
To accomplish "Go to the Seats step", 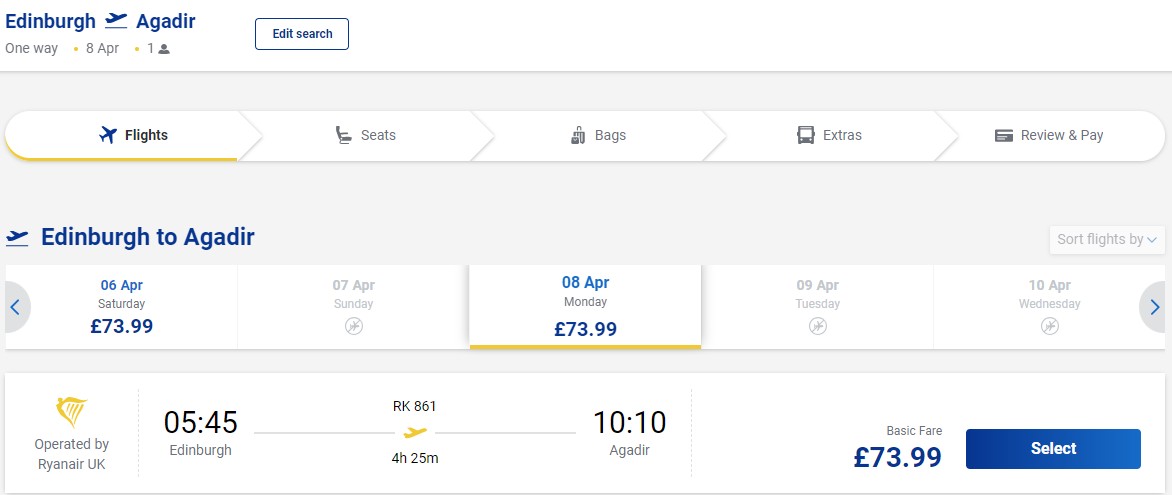I will coord(366,135).
